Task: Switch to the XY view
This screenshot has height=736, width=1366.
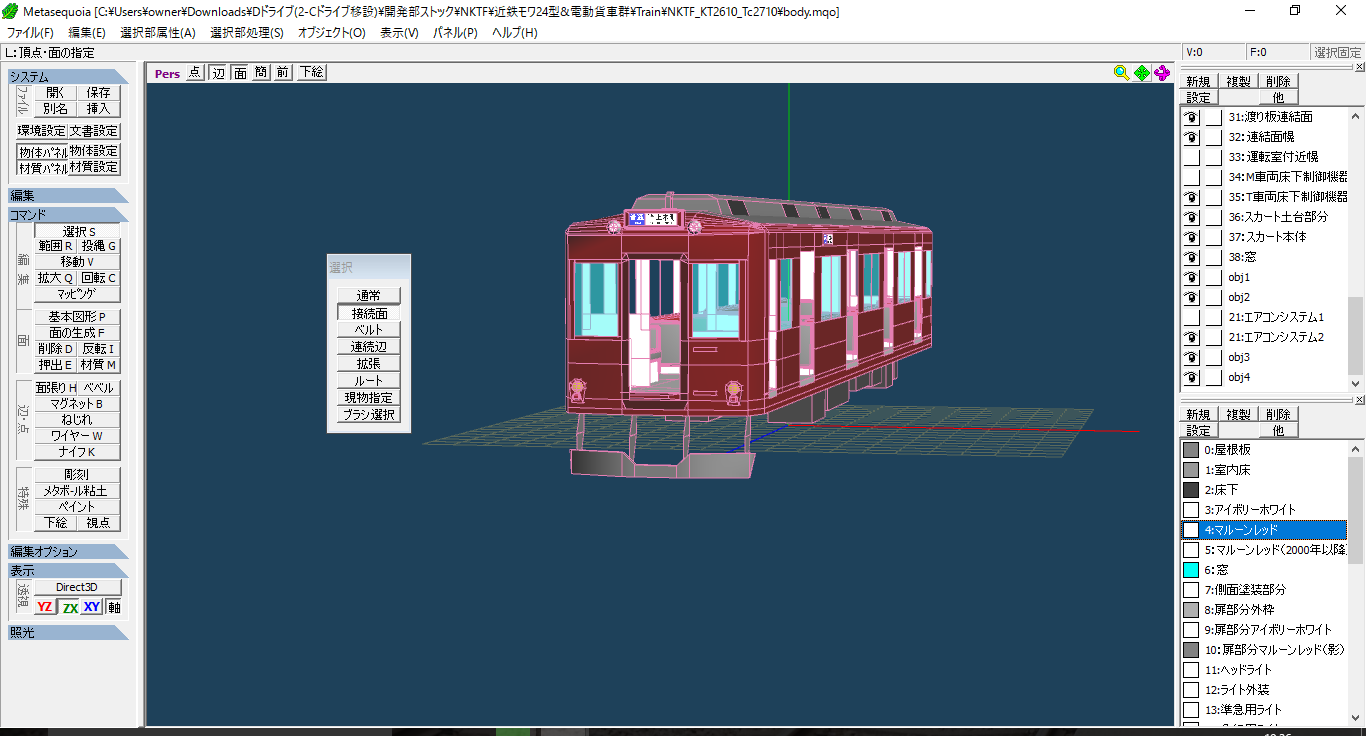Action: [92, 607]
